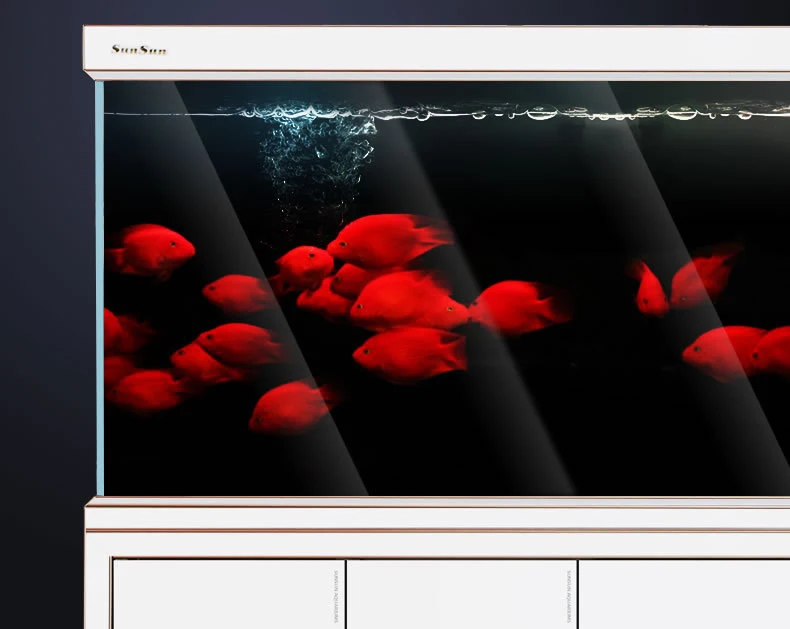Click the vertical label on leftmost cabinet door
Screen dimensions: 790x629
(337, 596)
